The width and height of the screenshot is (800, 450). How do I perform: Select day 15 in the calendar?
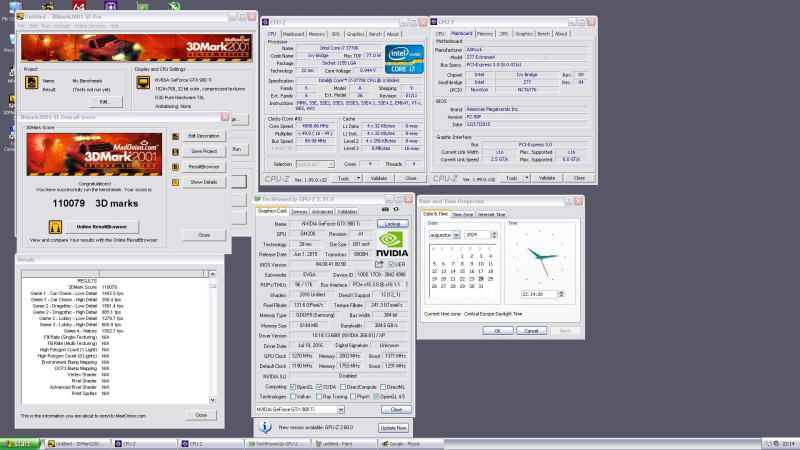click(x=462, y=271)
